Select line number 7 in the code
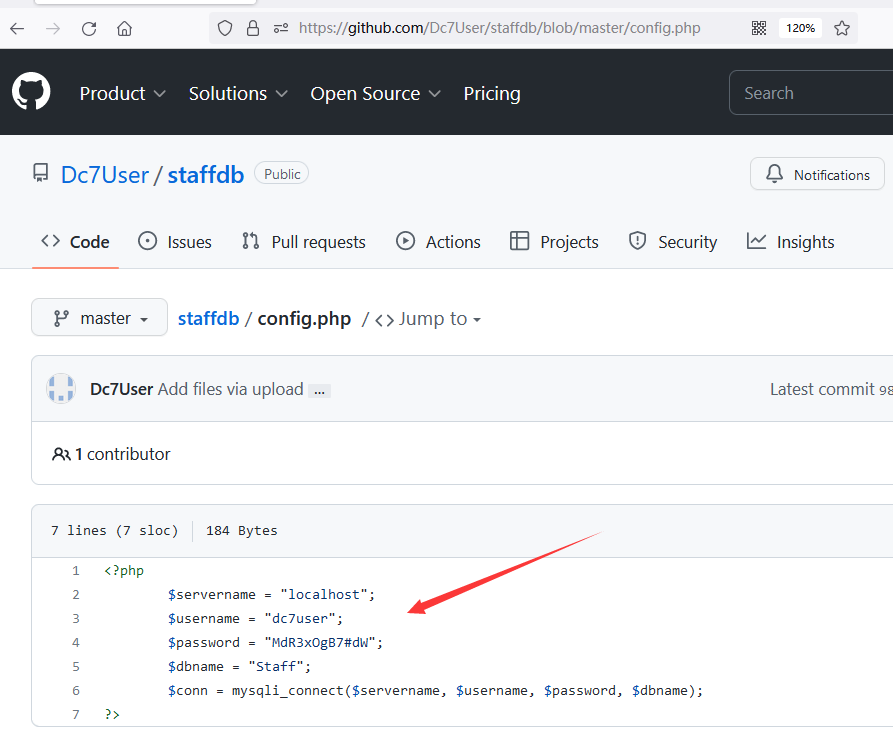This screenshot has height=747, width=893. pos(75,714)
